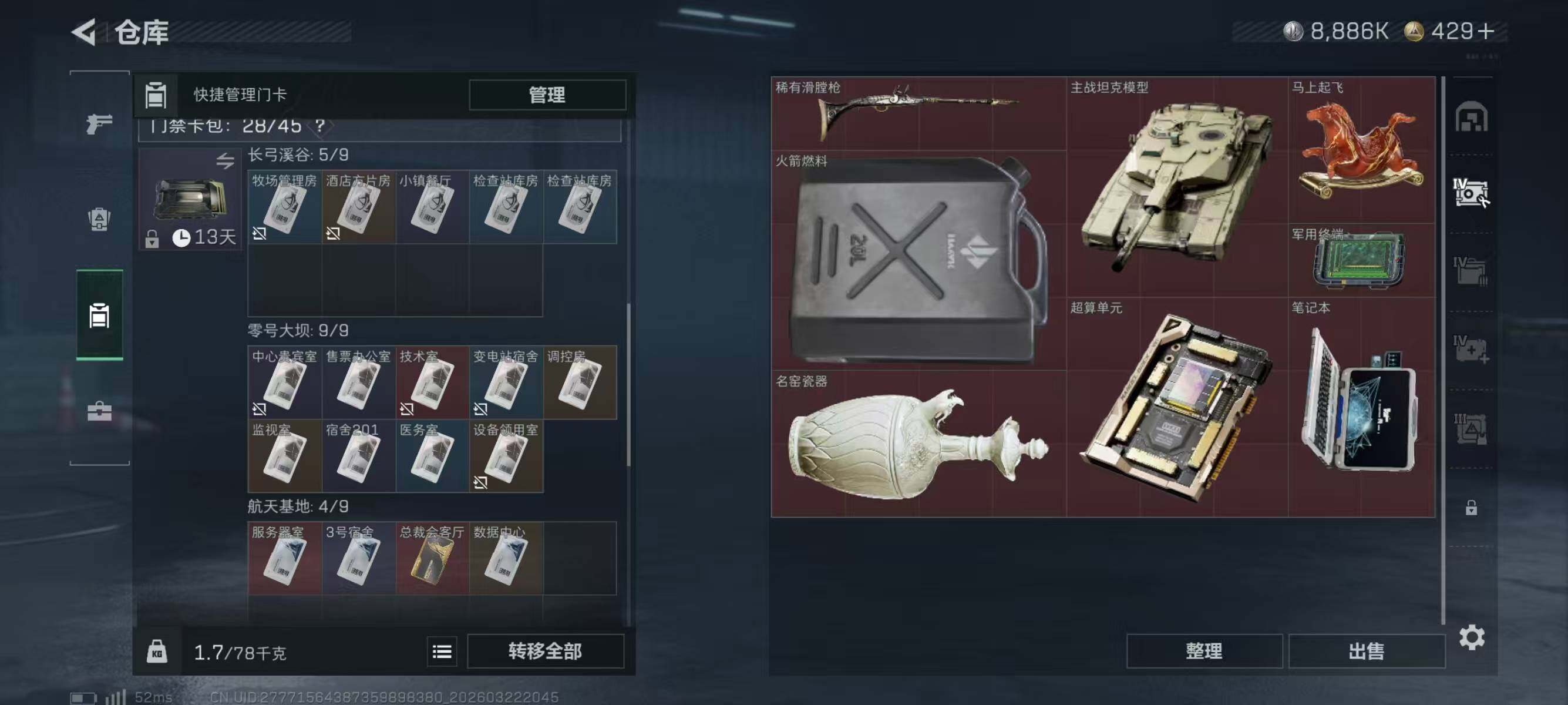This screenshot has width=1568, height=705.
Task: Select the 主战坦克模型 item
Action: pos(1177,187)
